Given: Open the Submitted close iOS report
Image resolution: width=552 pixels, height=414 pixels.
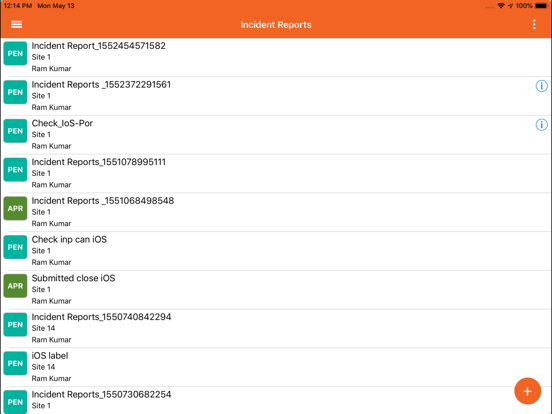Looking at the screenshot, I should 276,289.
